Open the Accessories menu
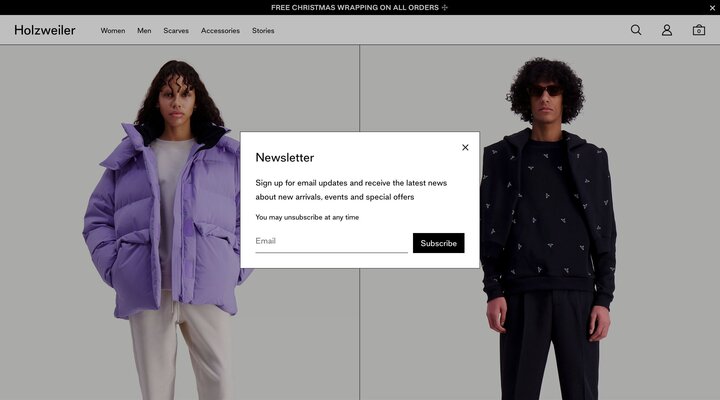Screen dimensions: 720x400 [x=220, y=31]
